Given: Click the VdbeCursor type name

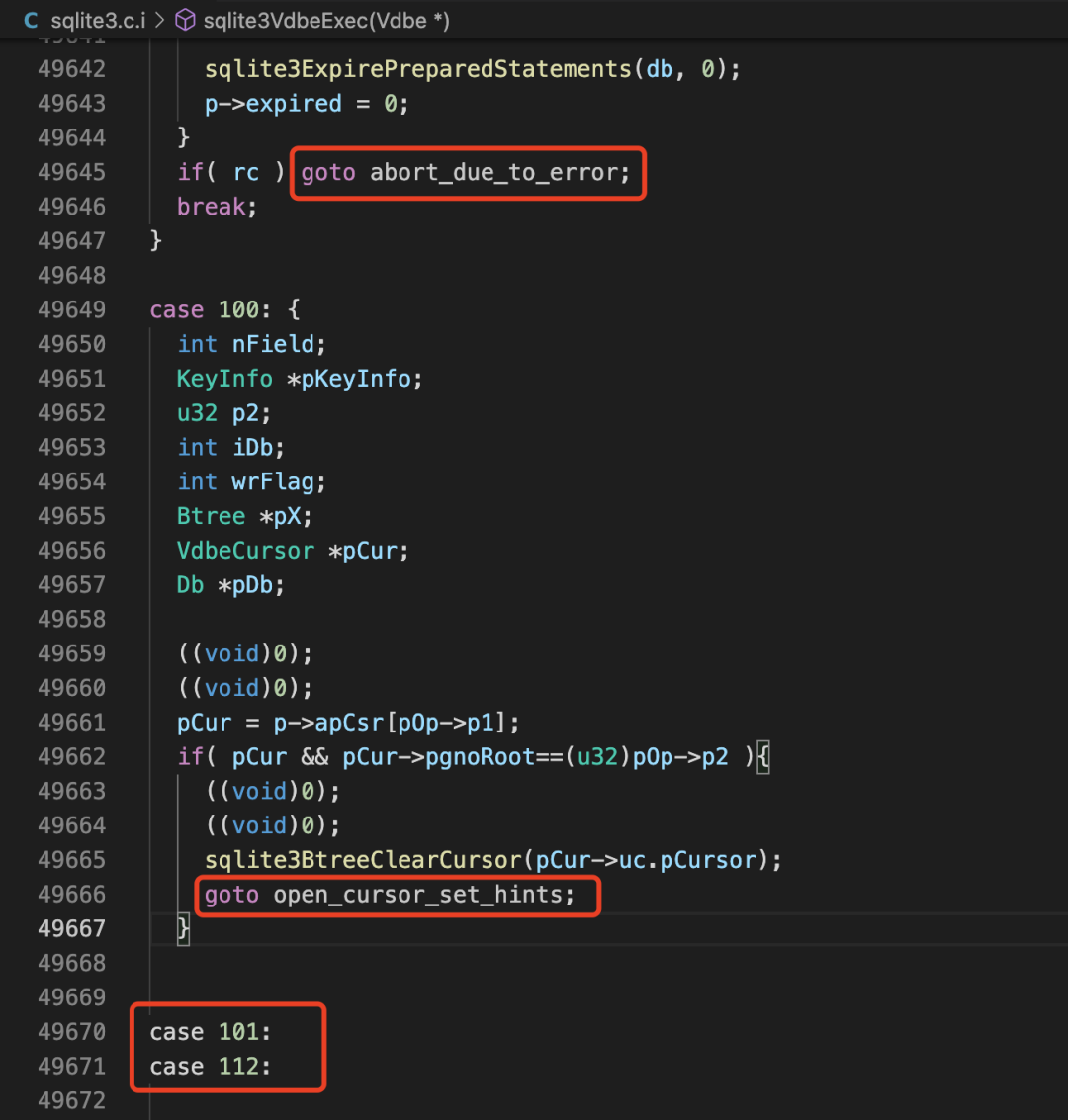Looking at the screenshot, I should coord(245,550).
